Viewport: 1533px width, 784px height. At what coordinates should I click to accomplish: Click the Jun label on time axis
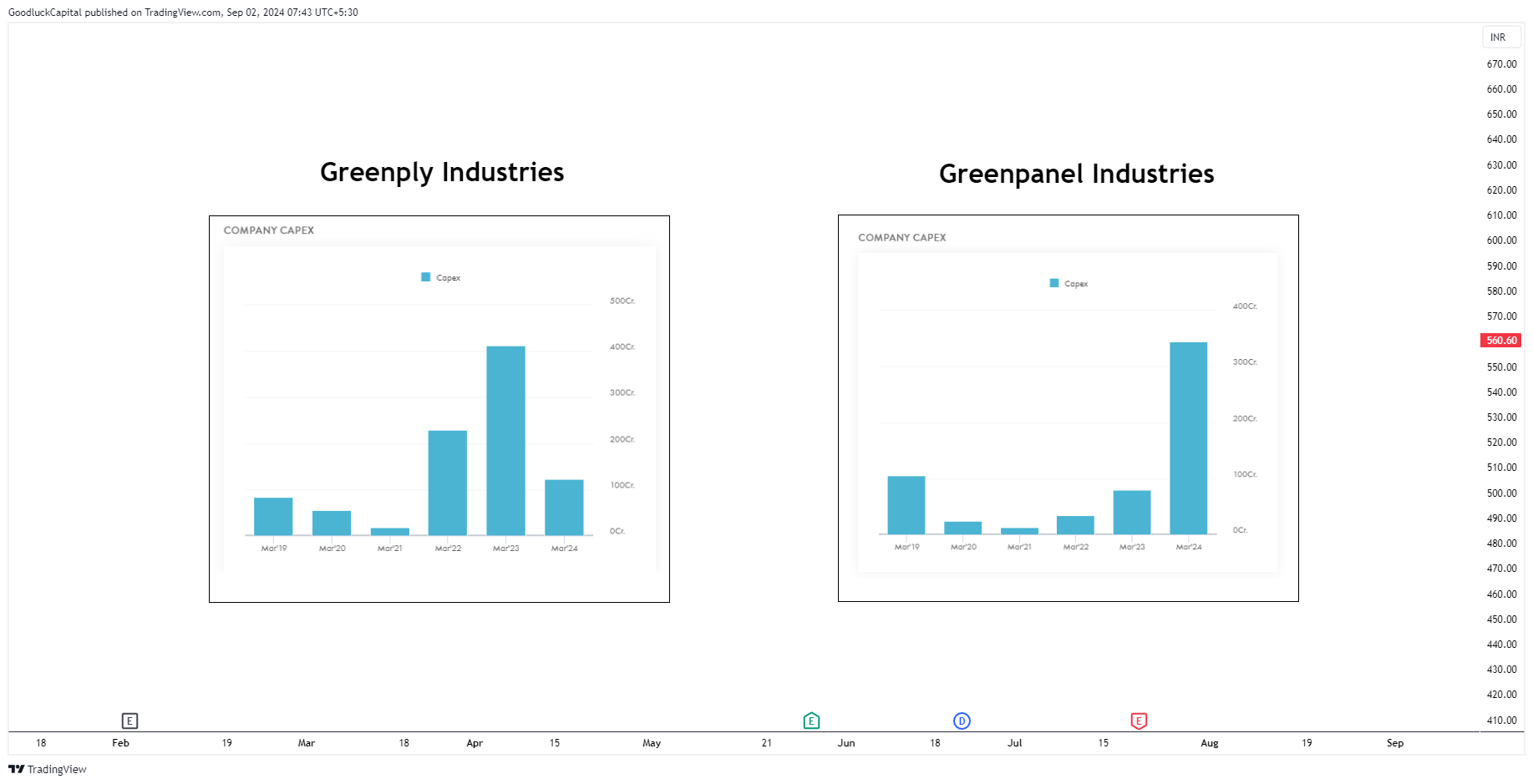[x=846, y=743]
